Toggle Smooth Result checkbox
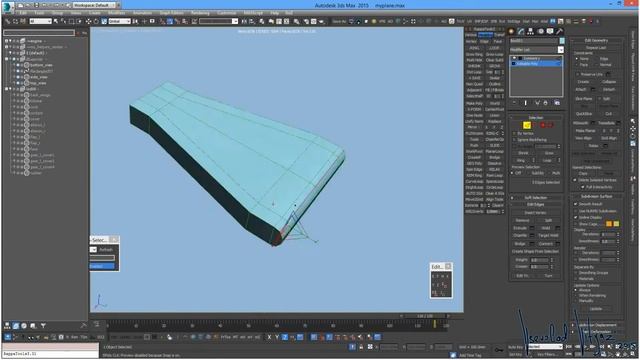Viewport: 640px width, 360px height. (x=576, y=204)
